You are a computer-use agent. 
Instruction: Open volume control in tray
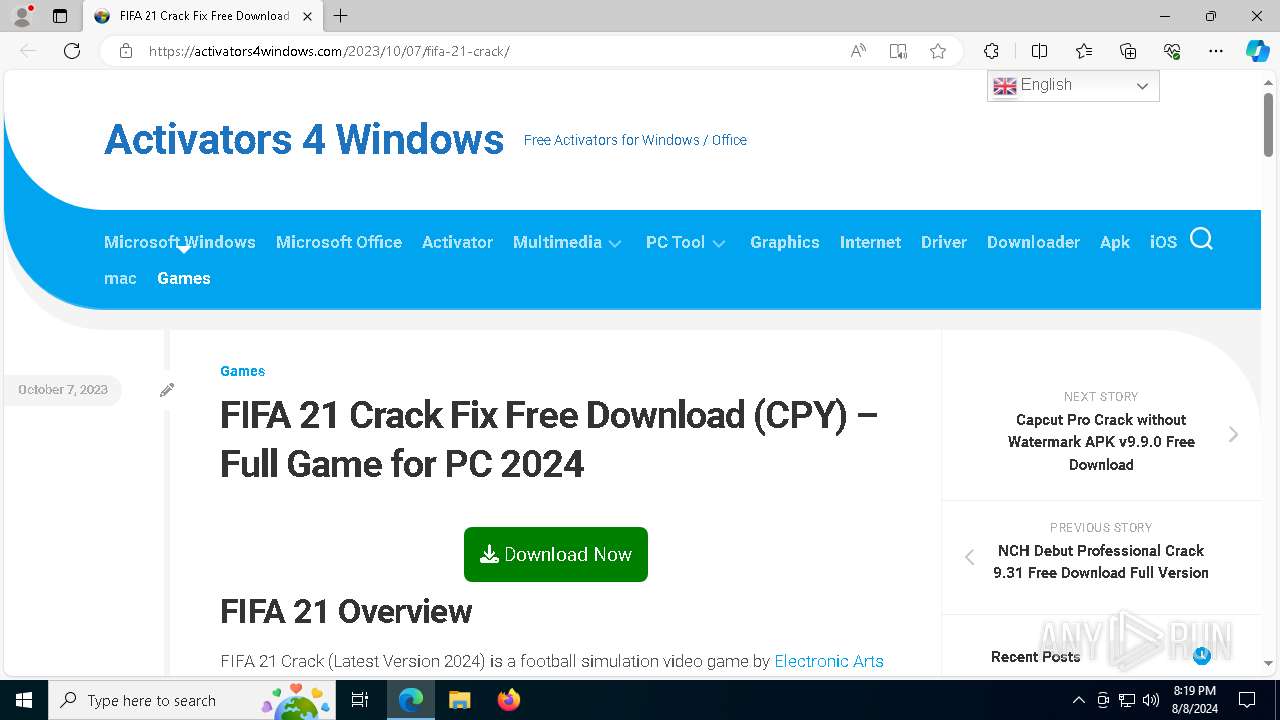1151,700
